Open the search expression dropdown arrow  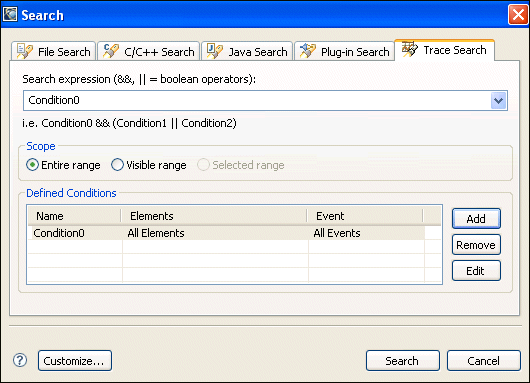tap(498, 100)
